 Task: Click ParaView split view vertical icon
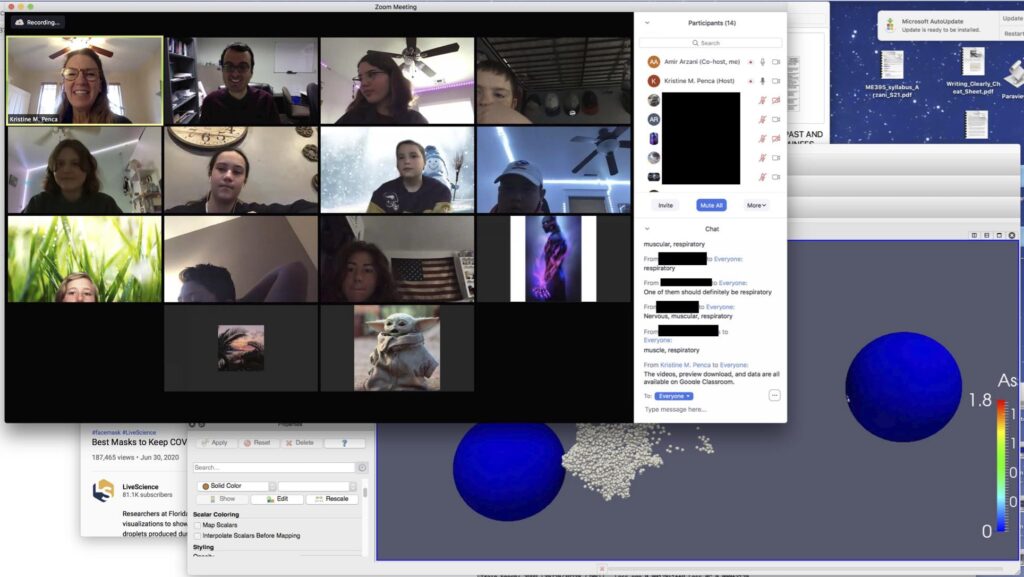[x=987, y=235]
